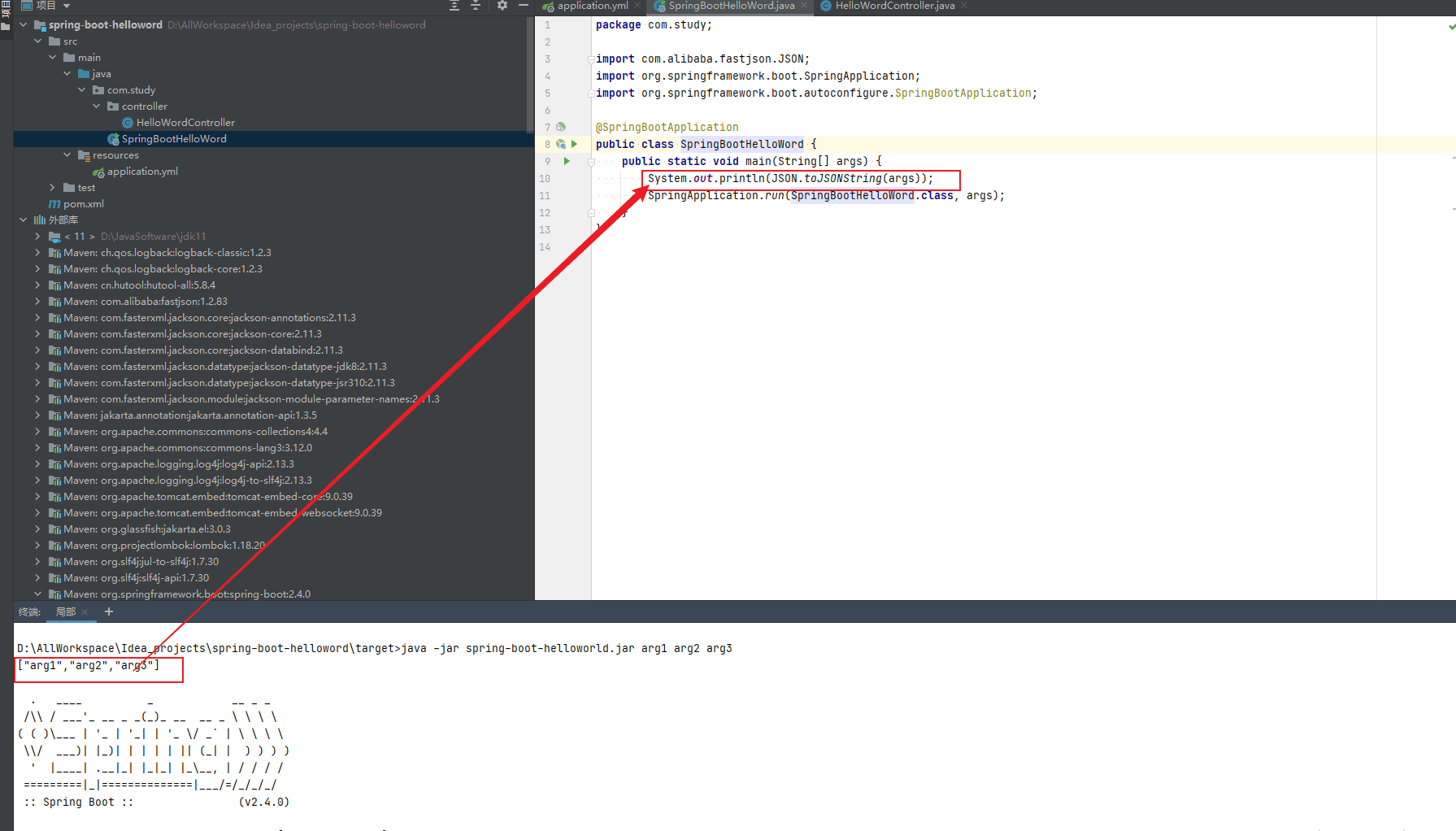This screenshot has width=1456, height=831.
Task: Click the expand all icon in project panel header
Action: 454,6
